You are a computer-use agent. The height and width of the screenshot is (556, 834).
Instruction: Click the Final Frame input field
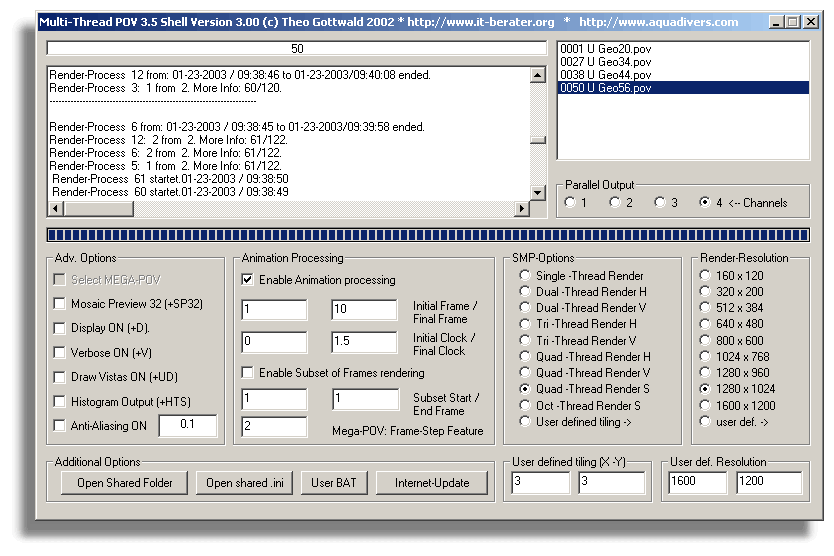coord(364,310)
